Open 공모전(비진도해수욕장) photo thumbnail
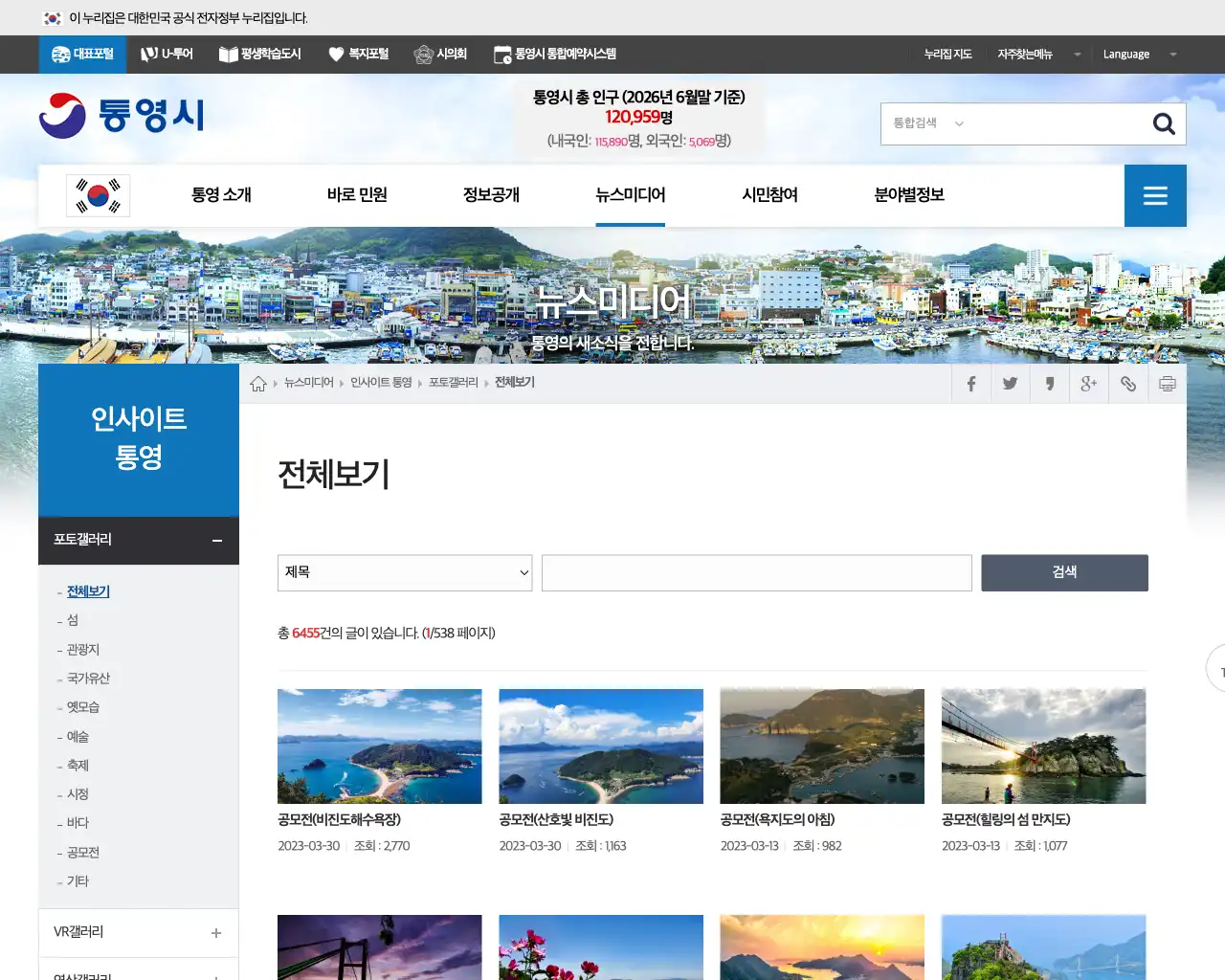The width and height of the screenshot is (1225, 980). [380, 746]
